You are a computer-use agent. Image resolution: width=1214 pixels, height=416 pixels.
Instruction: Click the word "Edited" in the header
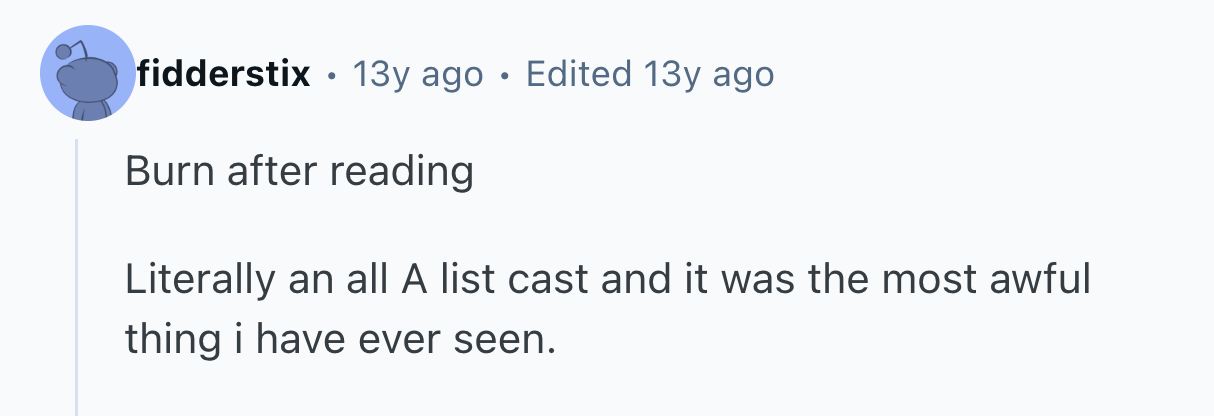pyautogui.click(x=578, y=74)
